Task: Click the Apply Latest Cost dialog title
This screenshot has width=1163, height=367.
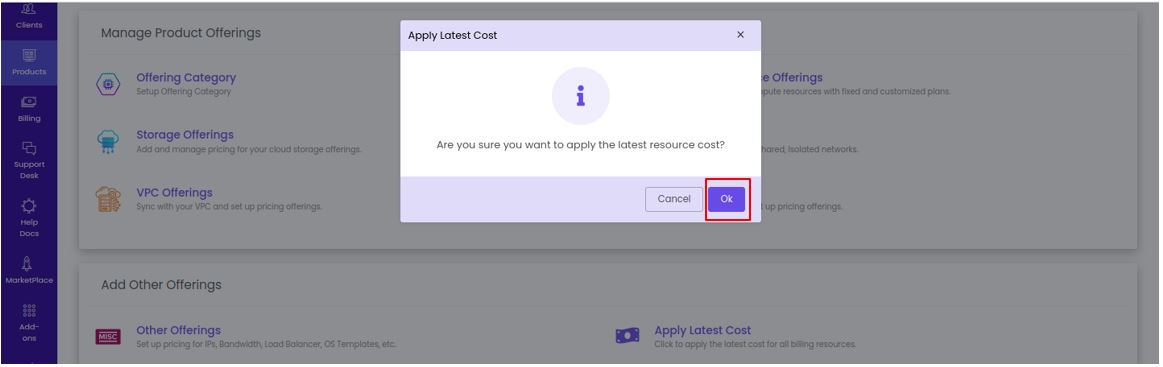Action: (x=452, y=35)
